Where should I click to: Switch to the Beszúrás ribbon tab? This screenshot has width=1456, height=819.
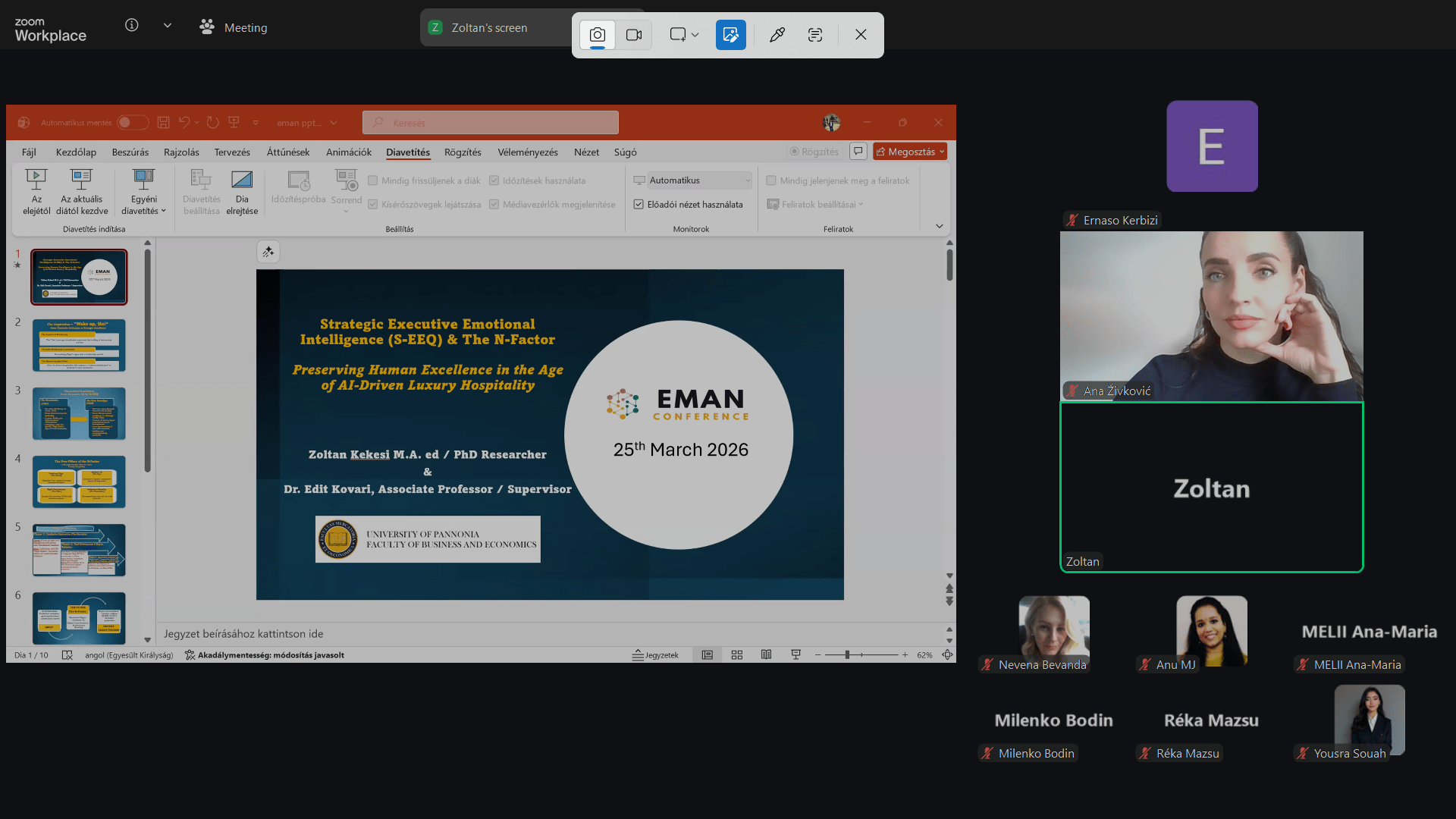pos(130,152)
